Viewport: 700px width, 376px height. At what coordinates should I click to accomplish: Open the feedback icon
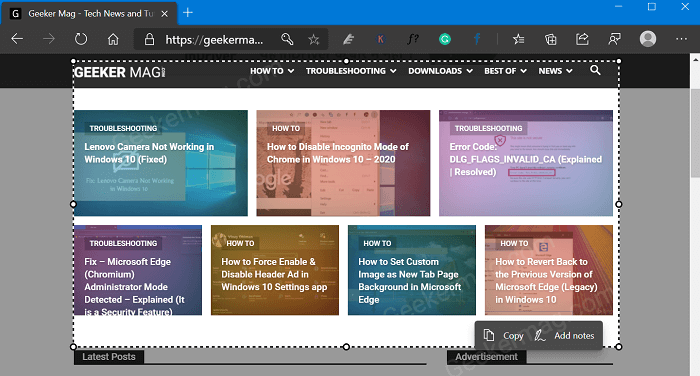(x=615, y=39)
